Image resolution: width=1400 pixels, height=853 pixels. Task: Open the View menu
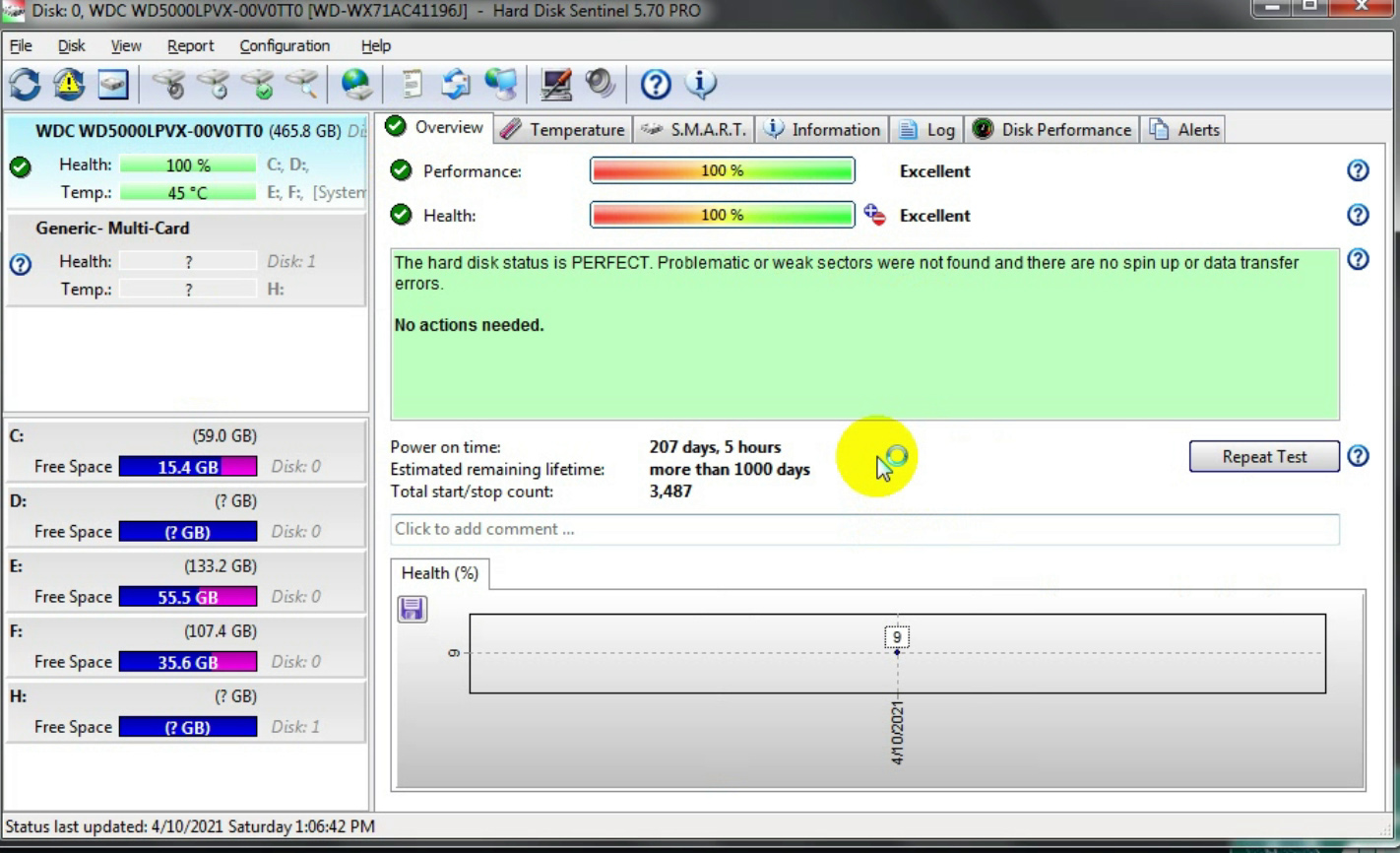(x=126, y=45)
